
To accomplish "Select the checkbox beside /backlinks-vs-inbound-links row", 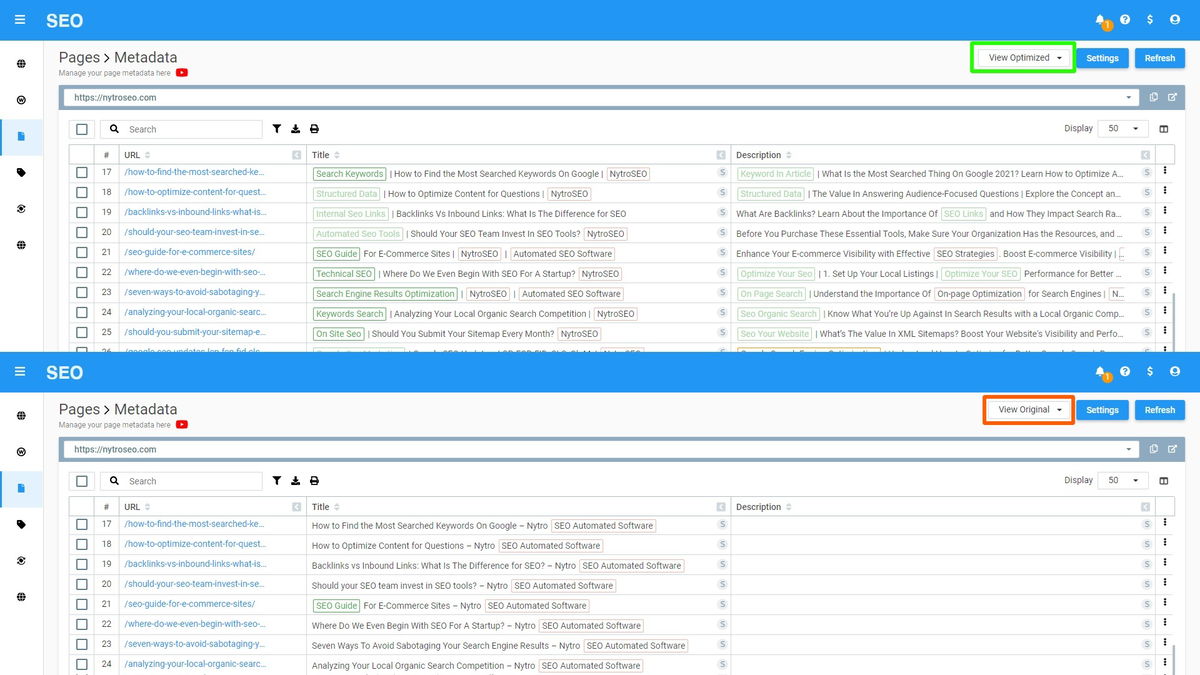I will coord(82,213).
